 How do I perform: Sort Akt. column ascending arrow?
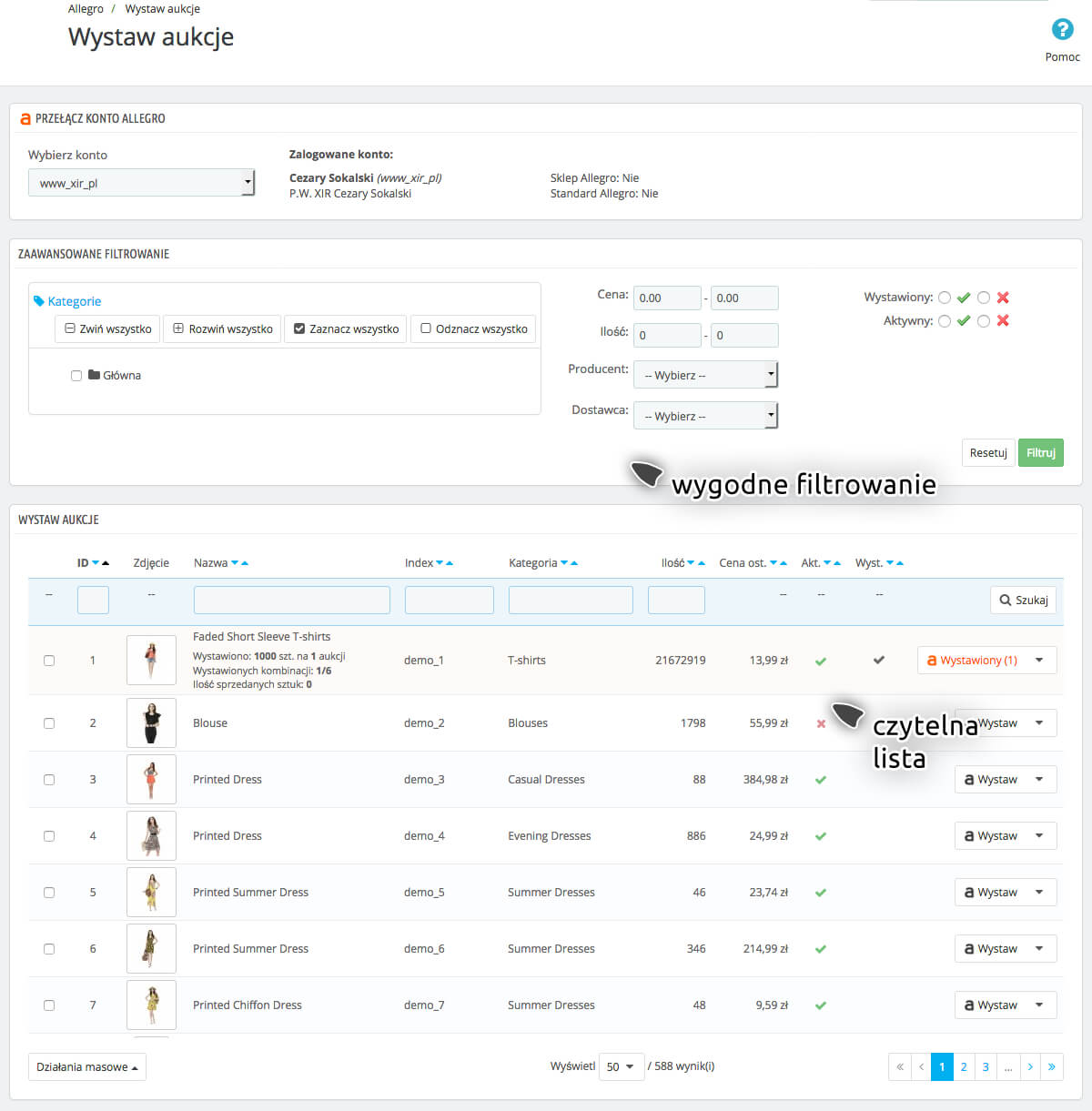837,563
